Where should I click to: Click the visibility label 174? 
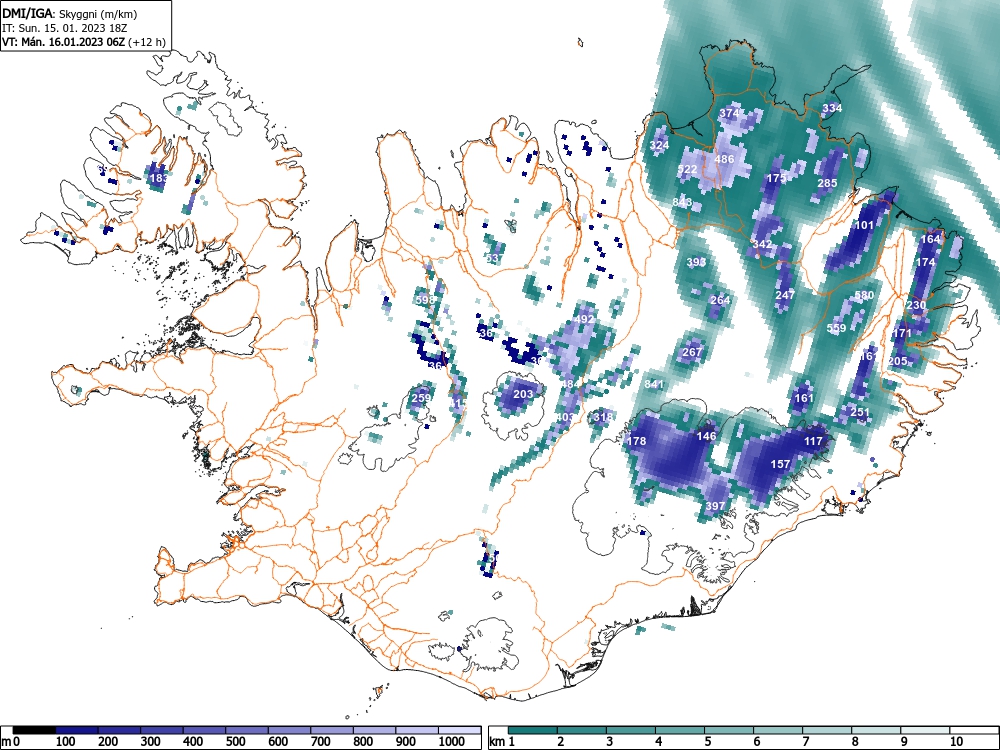(x=925, y=262)
